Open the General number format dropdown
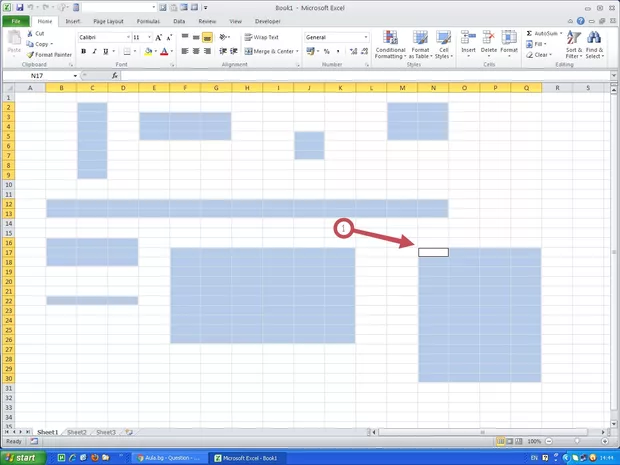The image size is (620, 465). click(x=366, y=37)
